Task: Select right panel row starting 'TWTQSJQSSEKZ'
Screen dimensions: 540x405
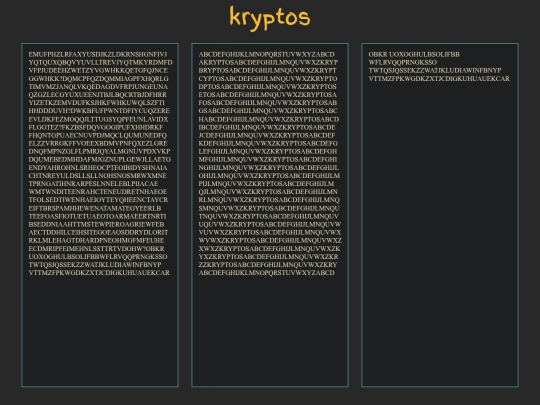Action: coord(435,71)
